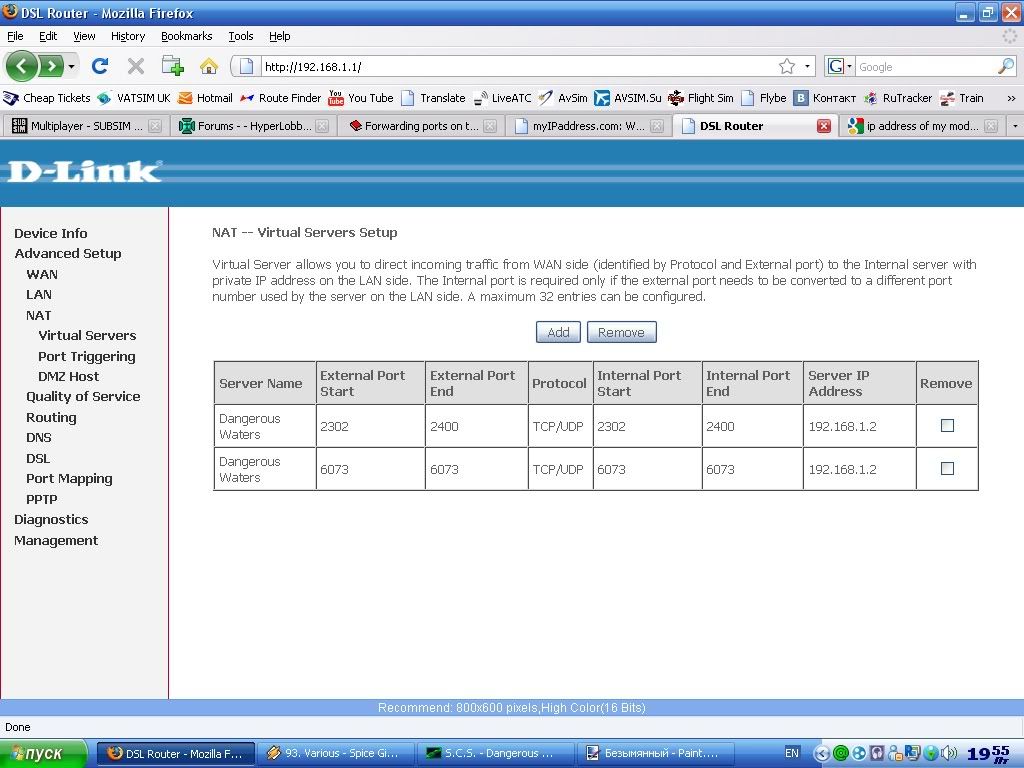Select Port Triggering in the sidebar
The height and width of the screenshot is (768, 1024).
(x=87, y=357)
